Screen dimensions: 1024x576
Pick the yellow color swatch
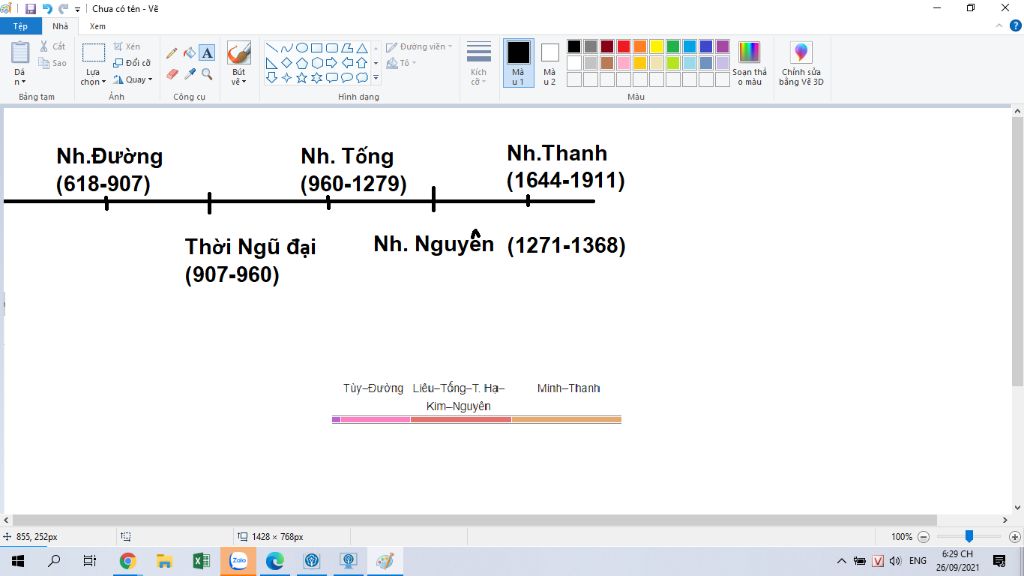[x=656, y=46]
